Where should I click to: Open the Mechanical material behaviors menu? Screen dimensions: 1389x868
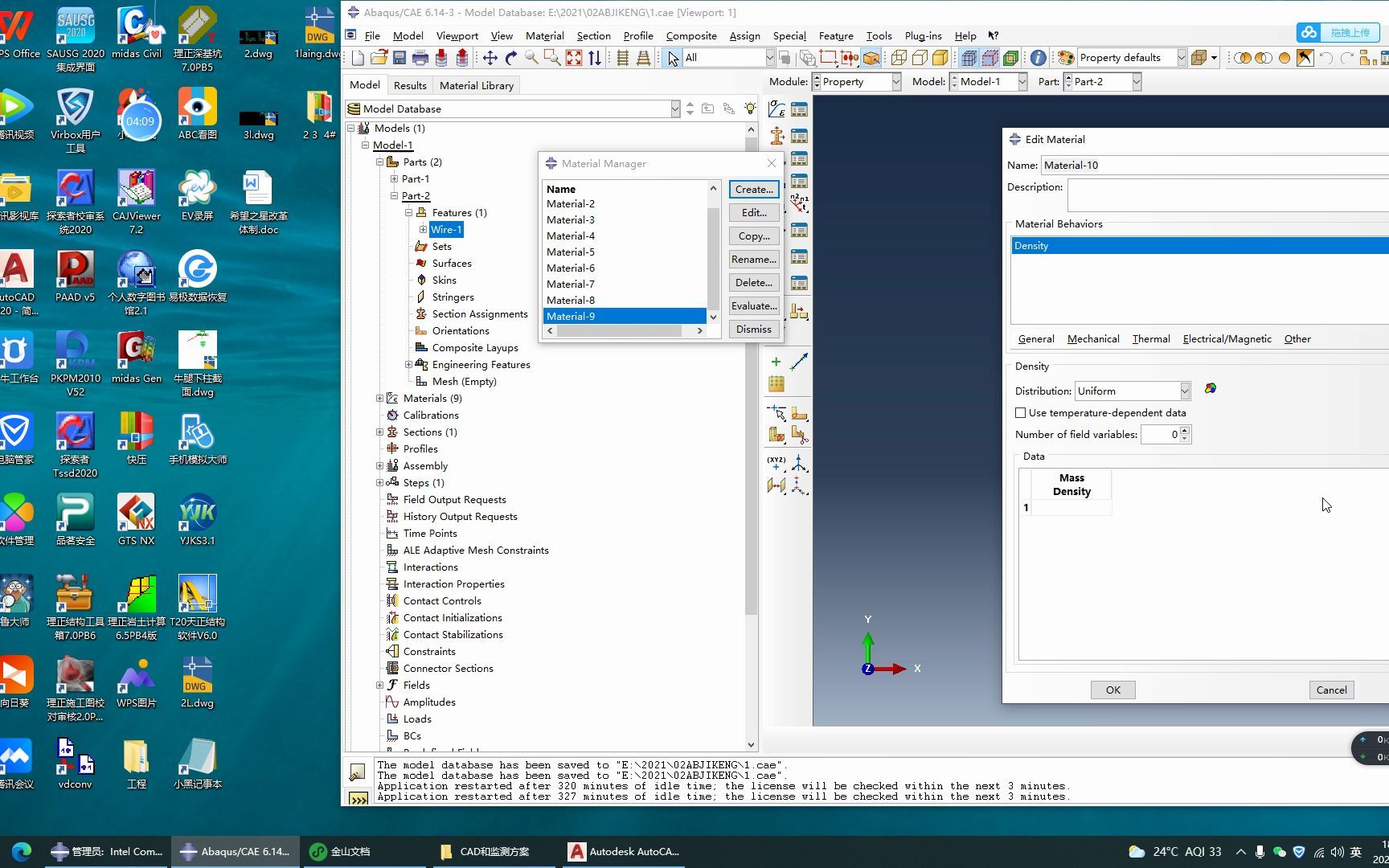[x=1093, y=339]
